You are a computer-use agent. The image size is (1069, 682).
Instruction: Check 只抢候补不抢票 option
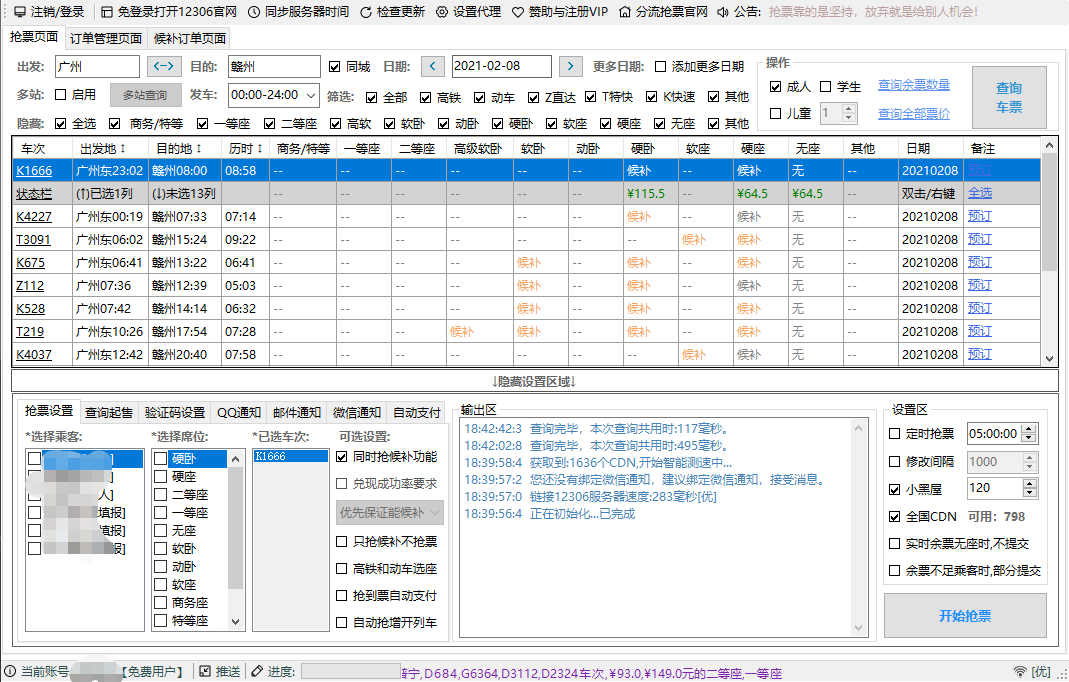point(342,541)
